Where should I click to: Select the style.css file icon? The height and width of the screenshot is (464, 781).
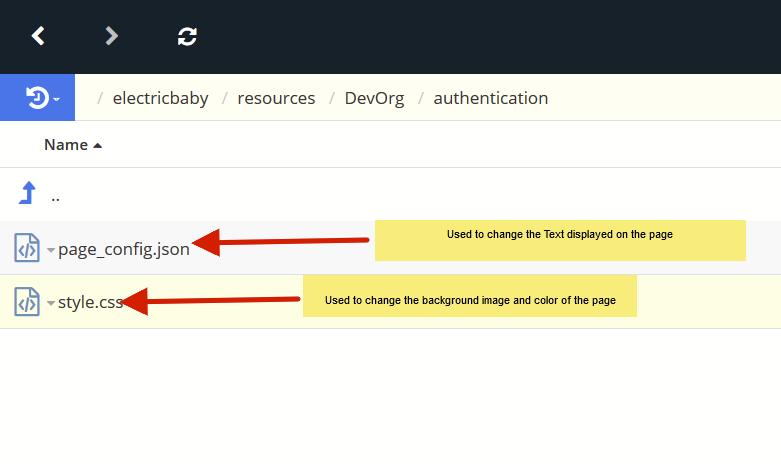coord(27,301)
